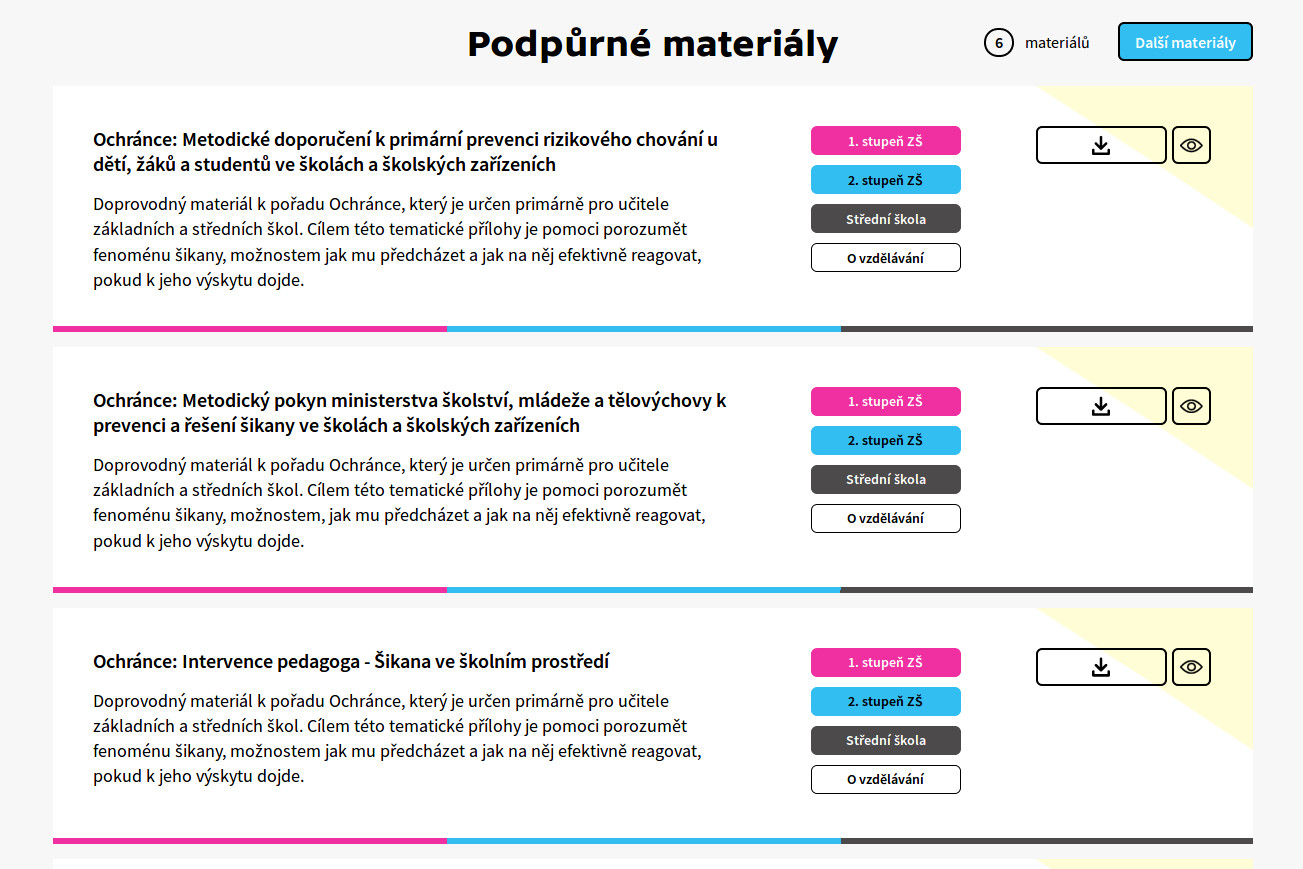Click 2. stupeň ZŠ tag in second card
The height and width of the screenshot is (869, 1303).
tap(886, 440)
